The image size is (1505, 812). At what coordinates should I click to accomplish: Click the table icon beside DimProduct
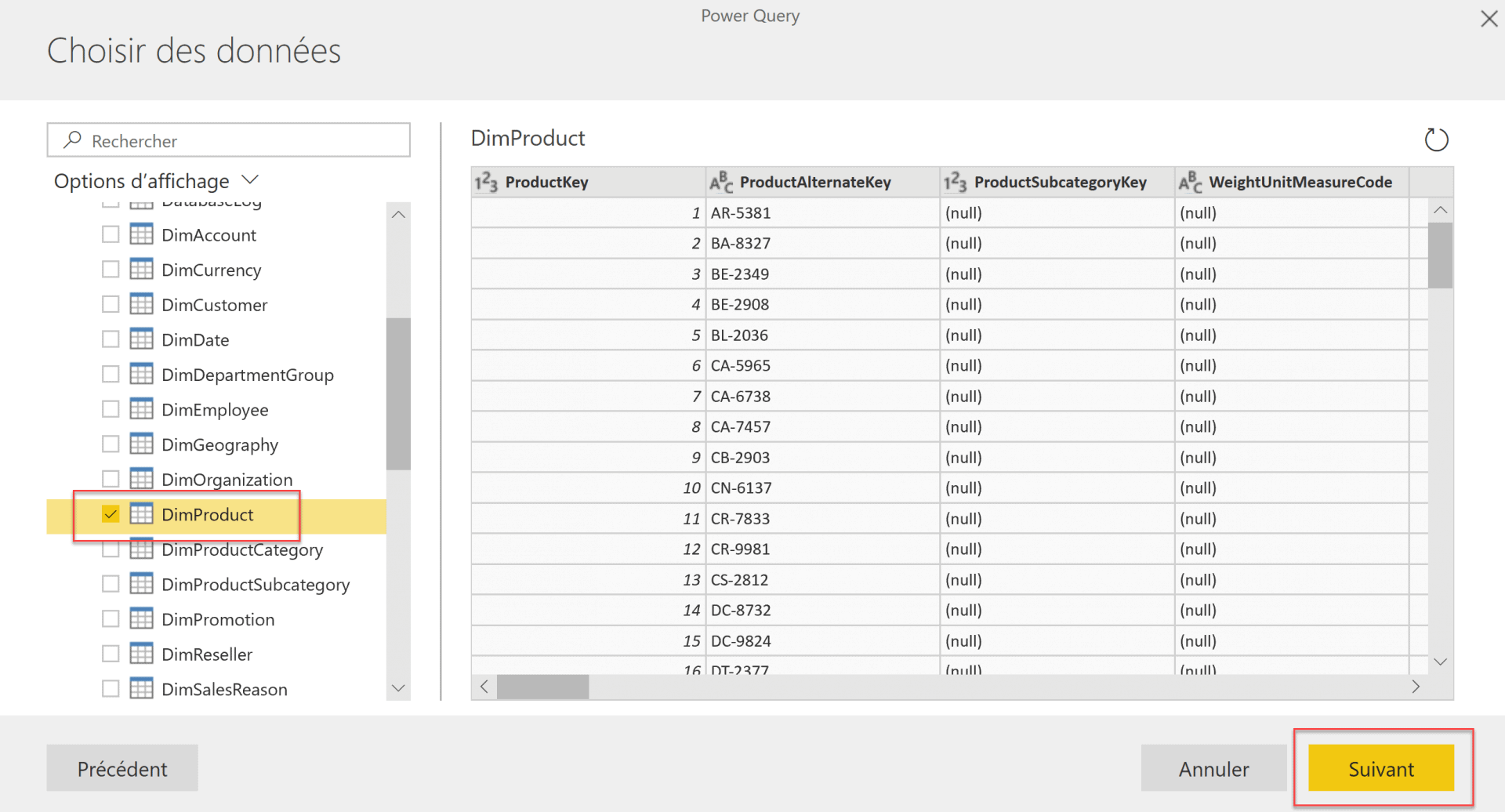141,514
